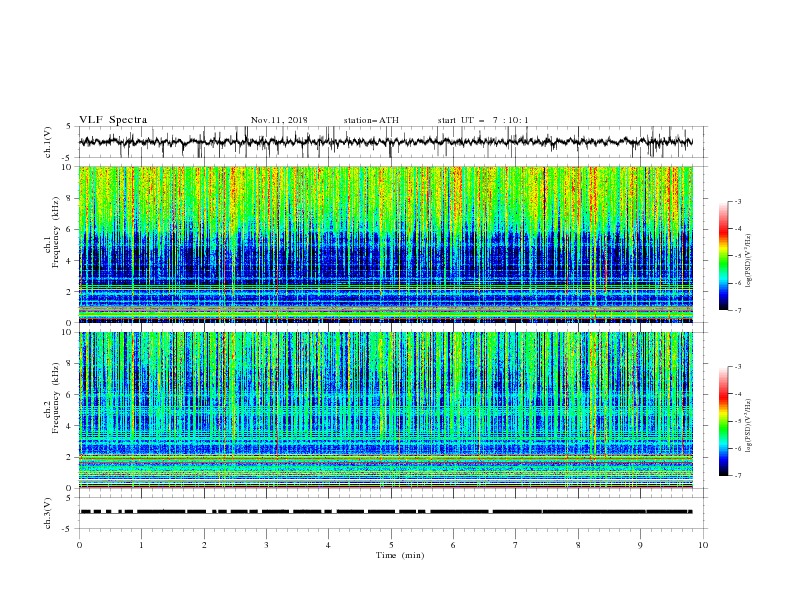Click time axis tick label "10"

[x=703, y=545]
